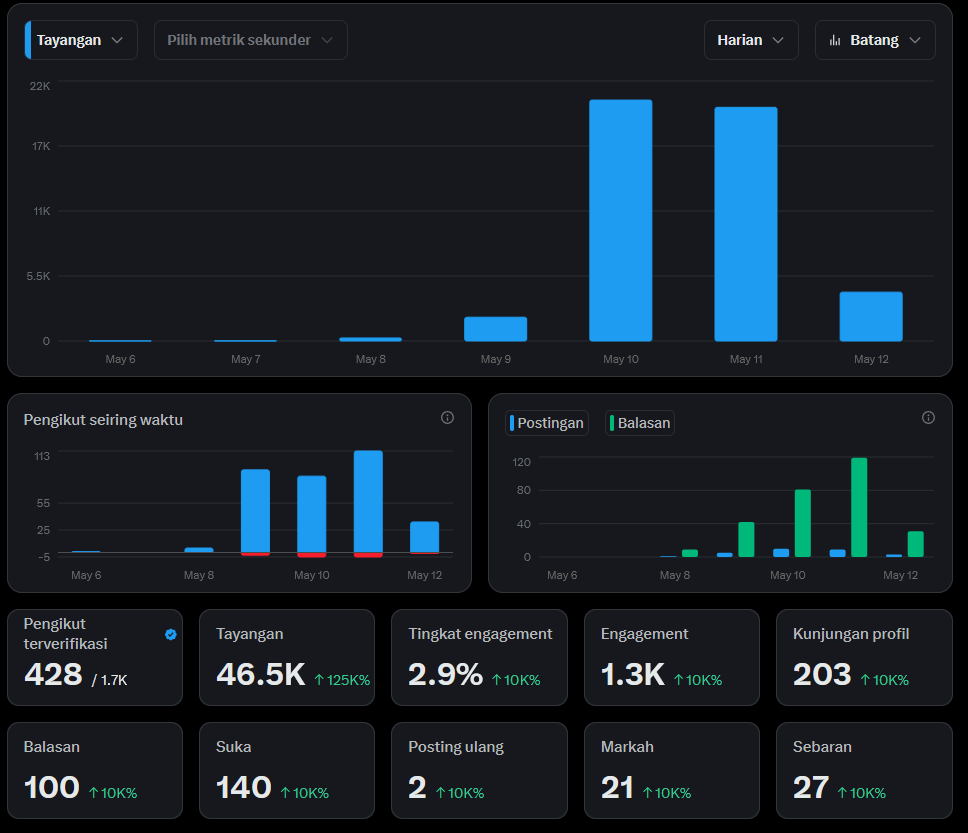Select the May 12 views bar
Viewport: 968px width, 833px height.
coord(871,317)
